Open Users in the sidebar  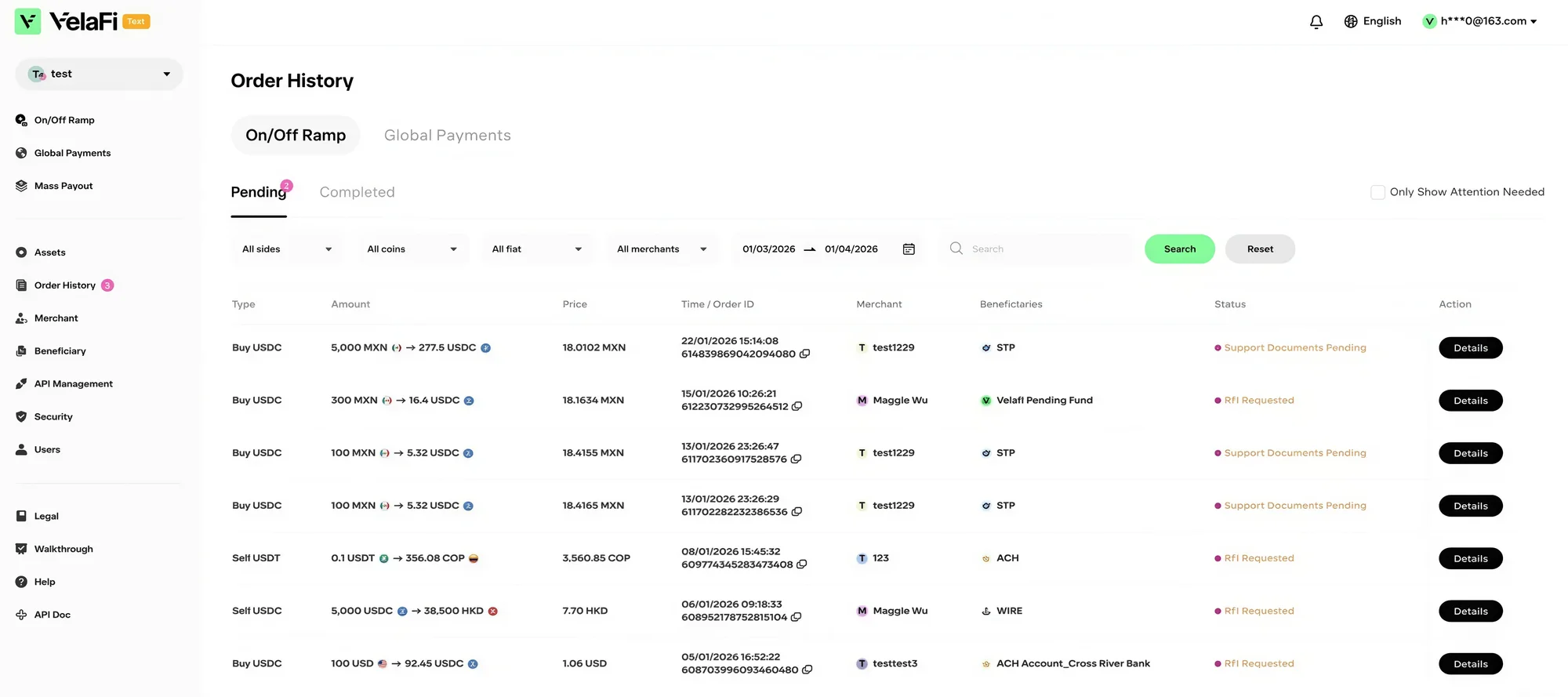click(x=38, y=450)
